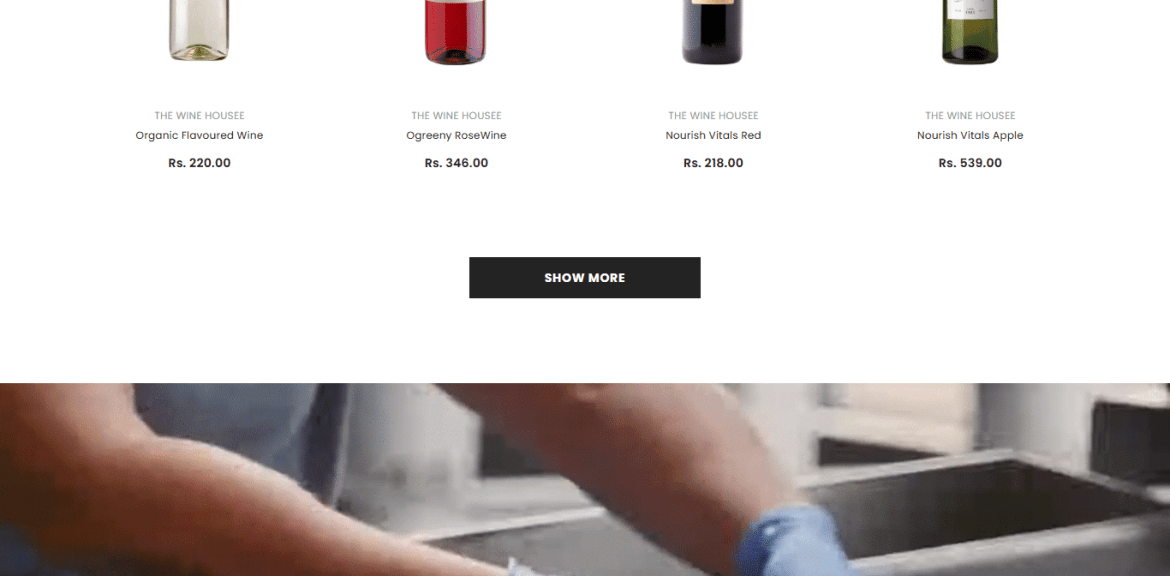Click the Rs. 218.00 price
This screenshot has height=576, width=1170.
click(x=713, y=163)
